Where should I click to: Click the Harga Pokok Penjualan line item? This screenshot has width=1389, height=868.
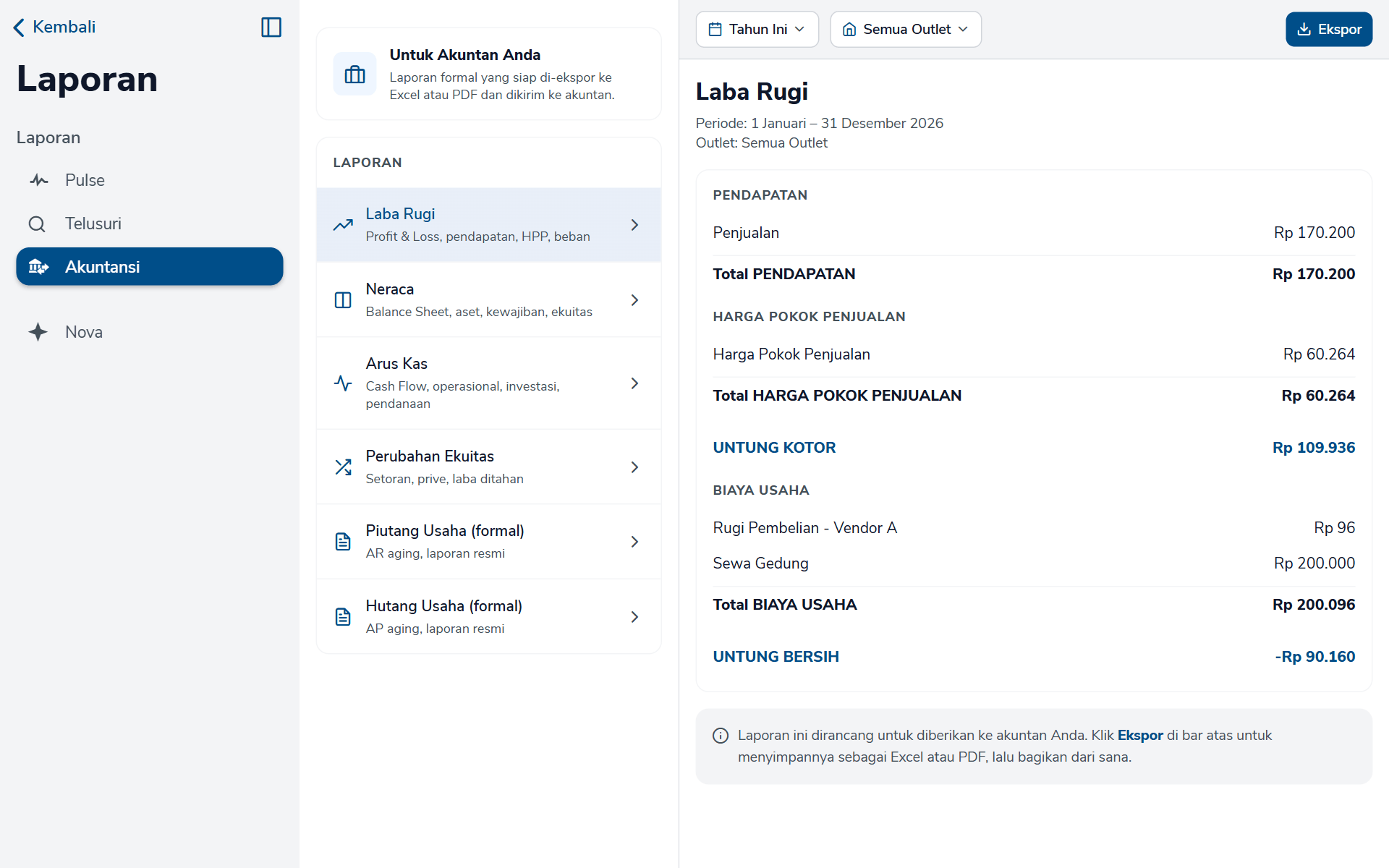(x=1034, y=354)
